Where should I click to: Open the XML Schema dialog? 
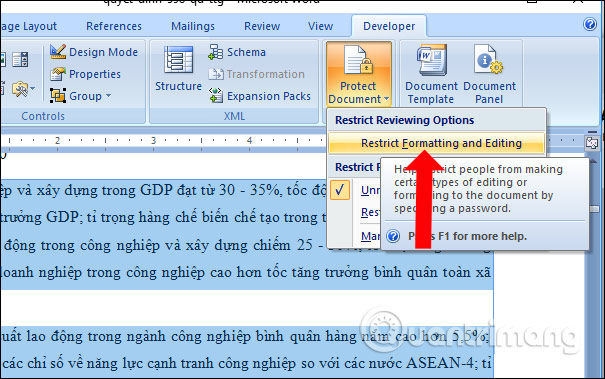237,52
